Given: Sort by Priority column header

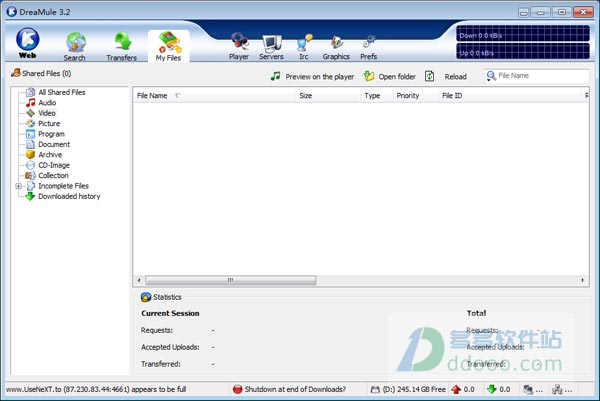Looking at the screenshot, I should [x=416, y=96].
